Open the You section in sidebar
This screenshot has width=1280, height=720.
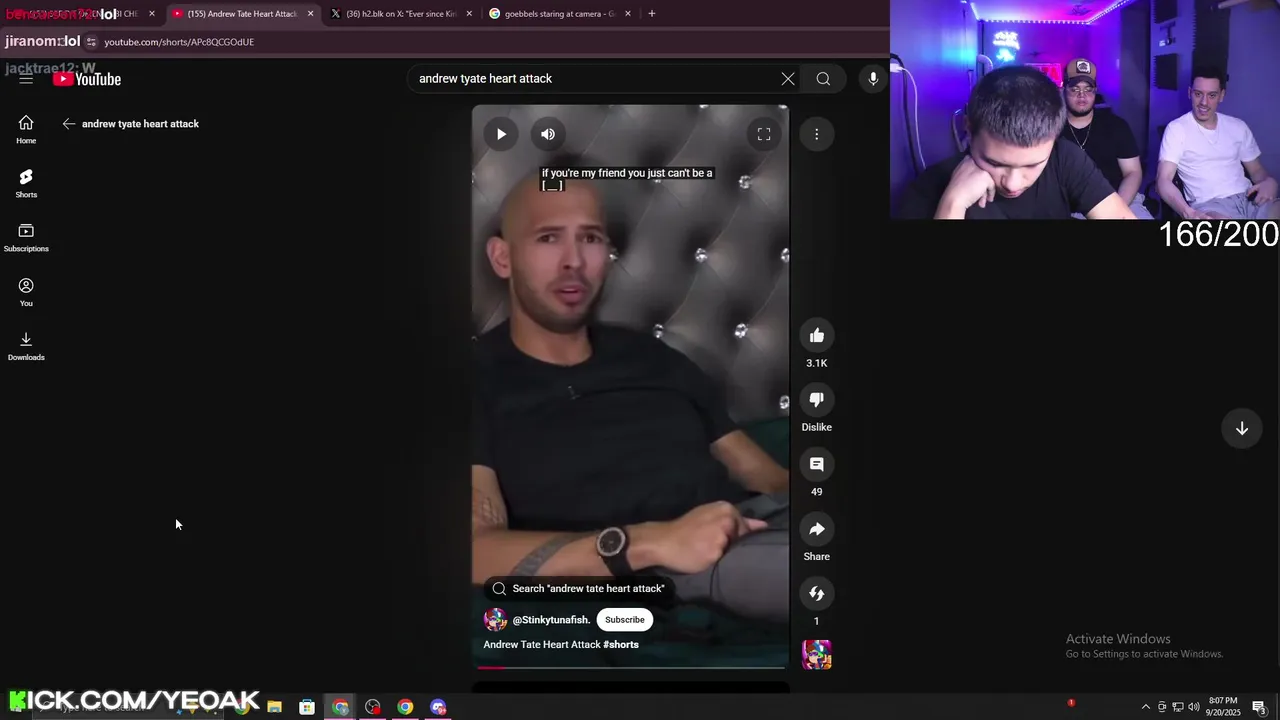click(x=26, y=292)
